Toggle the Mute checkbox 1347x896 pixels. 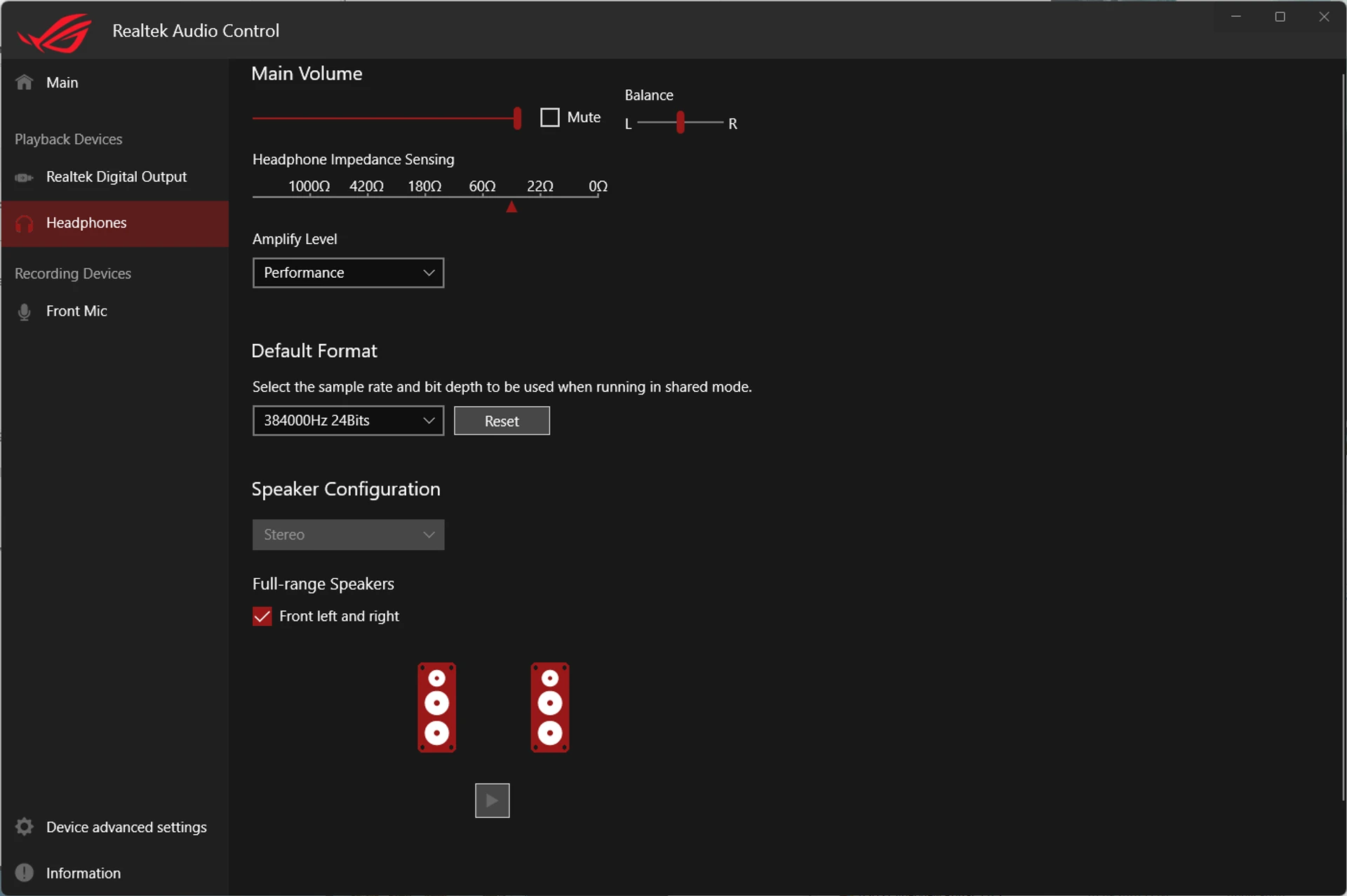[x=550, y=117]
